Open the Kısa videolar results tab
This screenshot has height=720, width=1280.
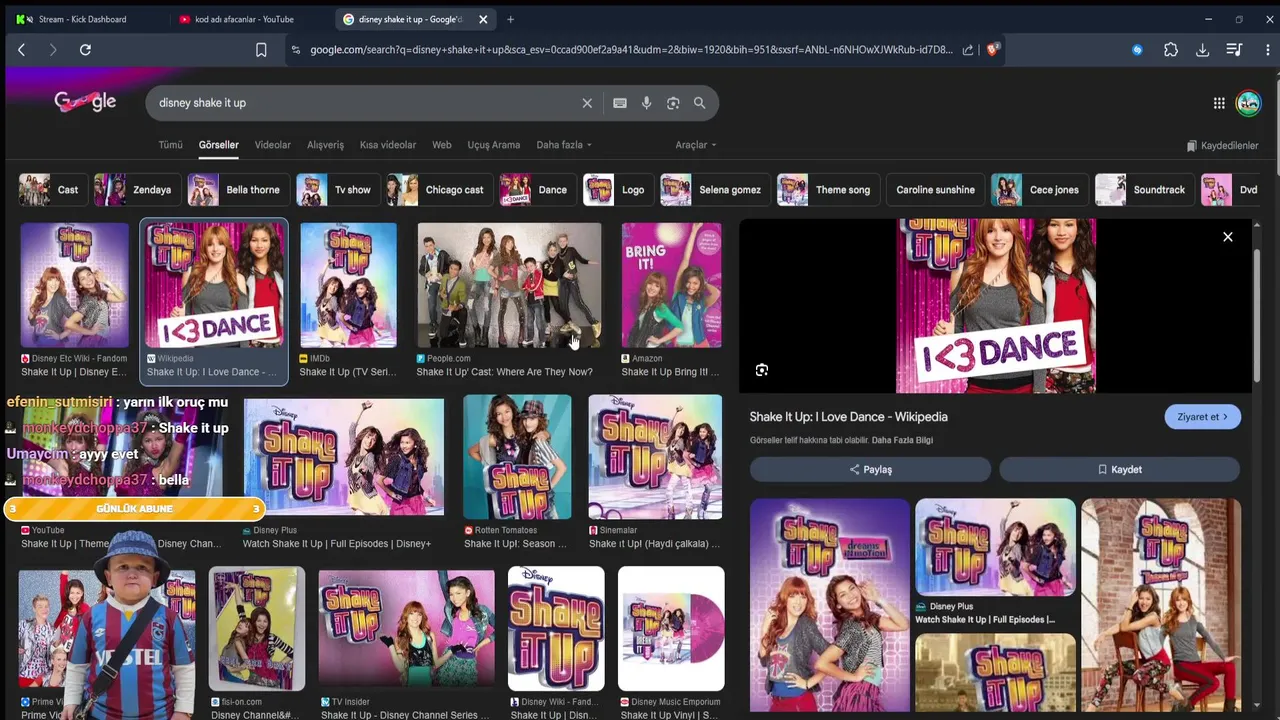pos(388,145)
